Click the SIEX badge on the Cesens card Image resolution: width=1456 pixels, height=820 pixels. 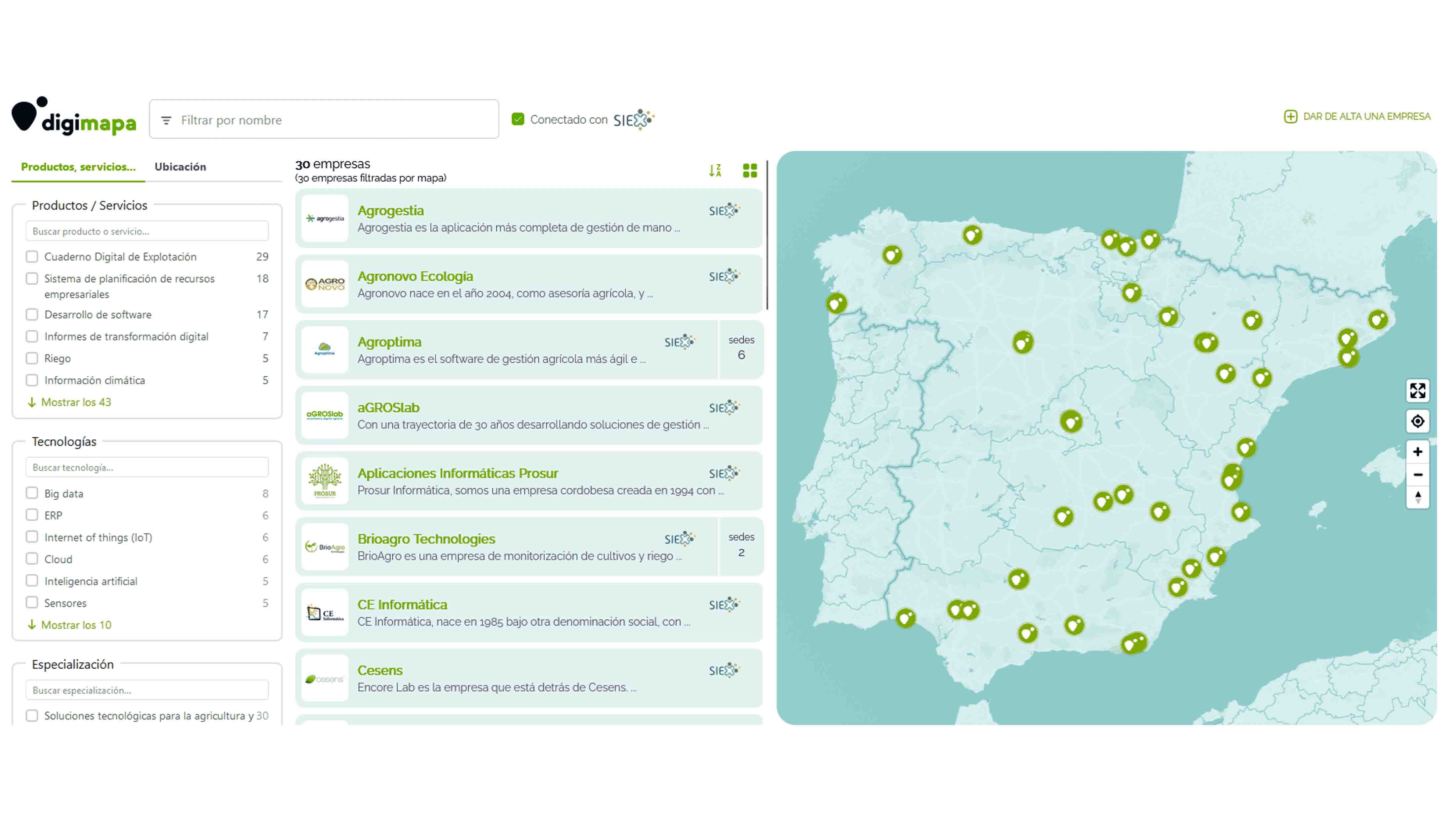[x=725, y=670]
